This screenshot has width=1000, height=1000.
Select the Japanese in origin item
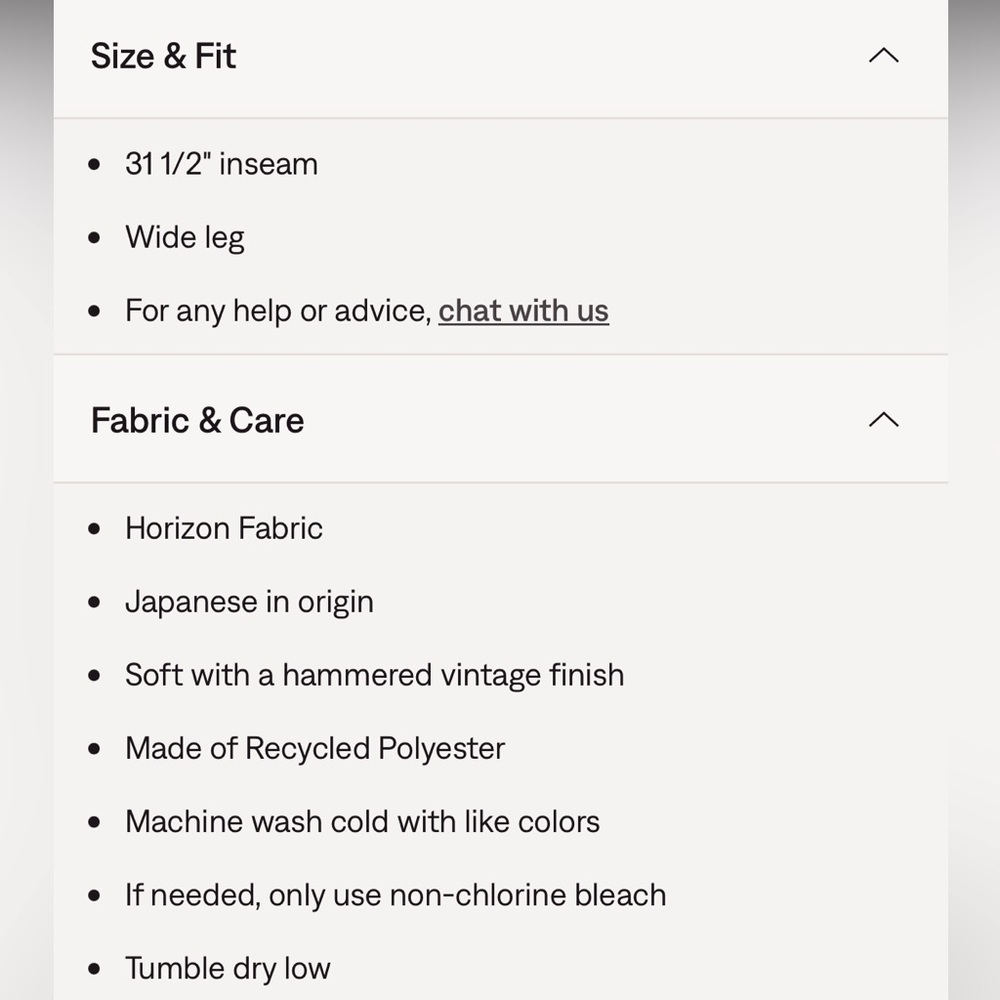[249, 602]
